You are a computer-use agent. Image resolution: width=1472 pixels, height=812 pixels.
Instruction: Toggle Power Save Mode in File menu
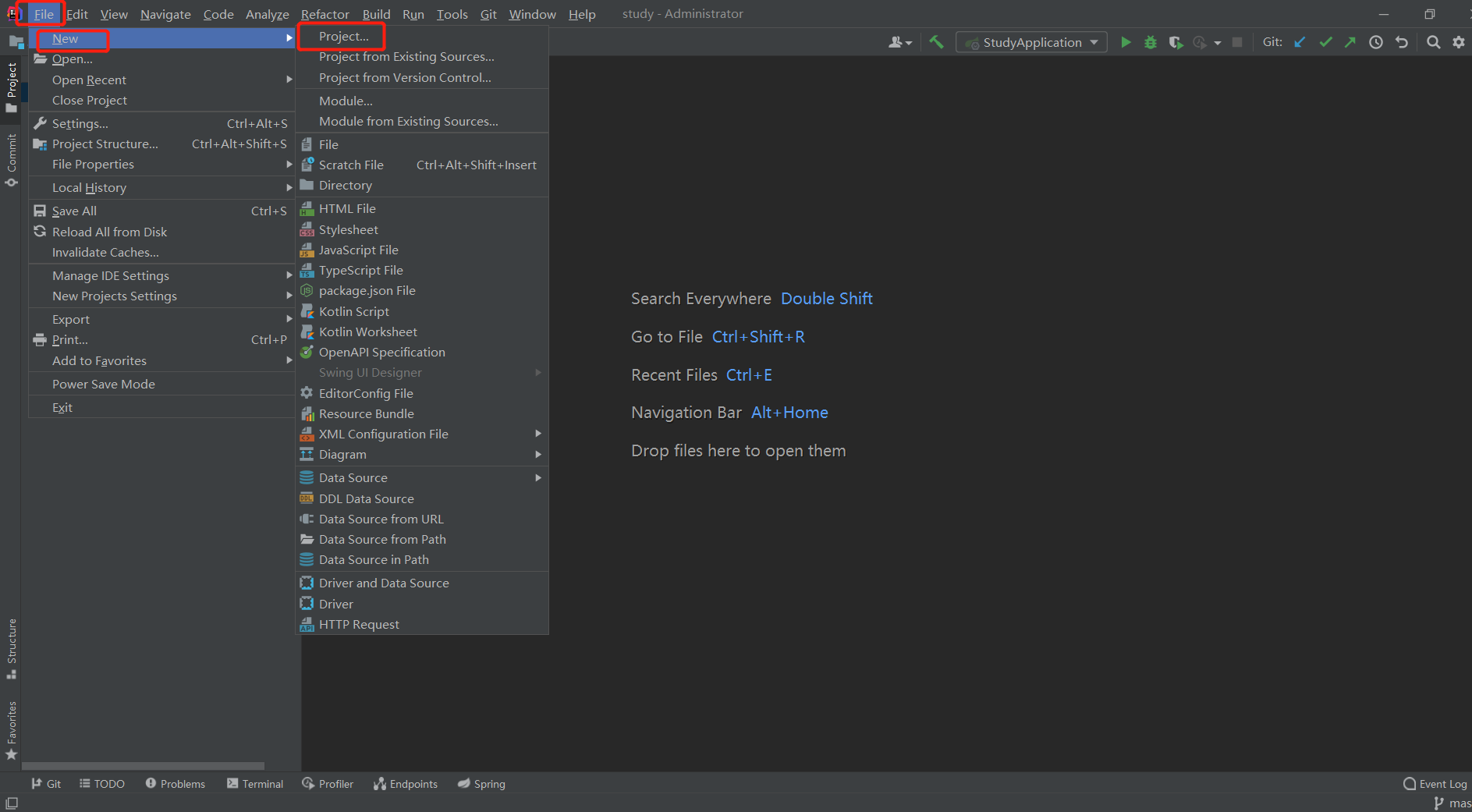pos(104,385)
